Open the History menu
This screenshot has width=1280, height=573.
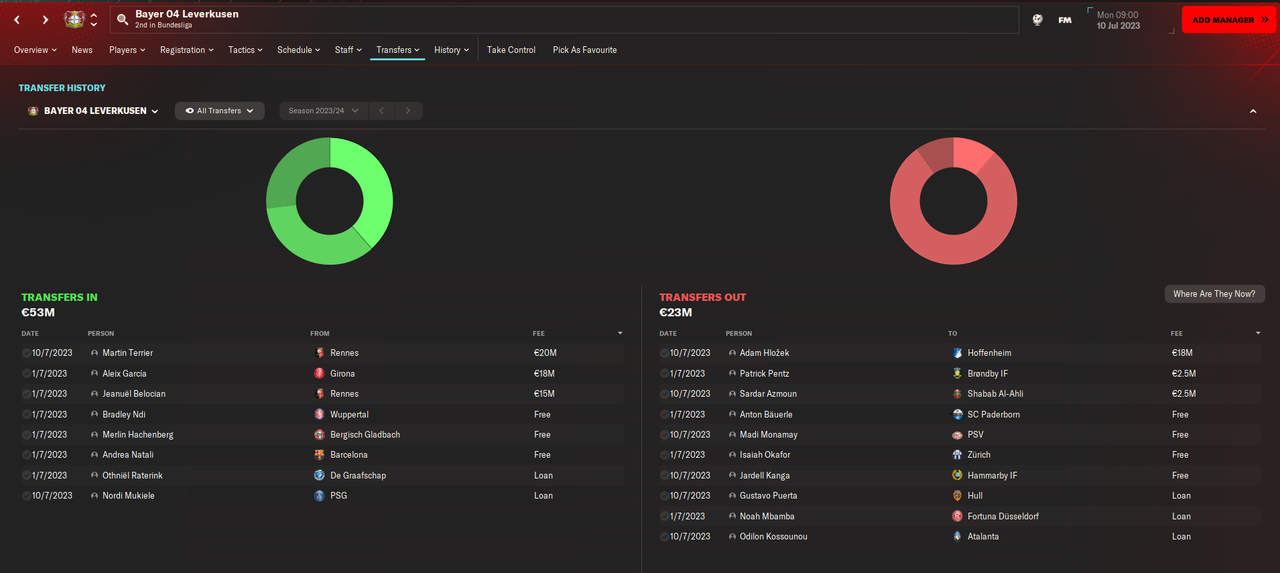(451, 50)
